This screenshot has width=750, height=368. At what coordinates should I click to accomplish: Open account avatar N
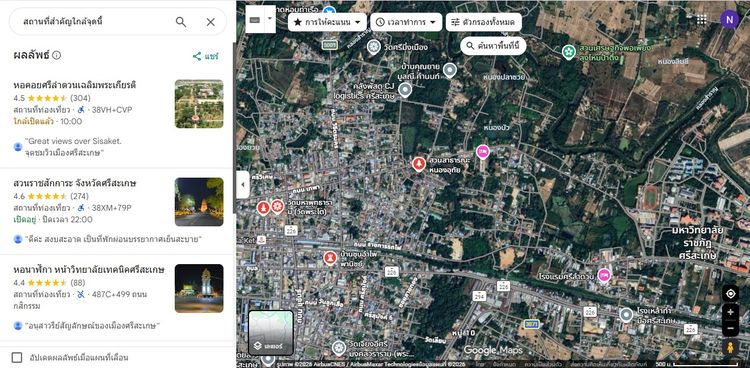[729, 20]
